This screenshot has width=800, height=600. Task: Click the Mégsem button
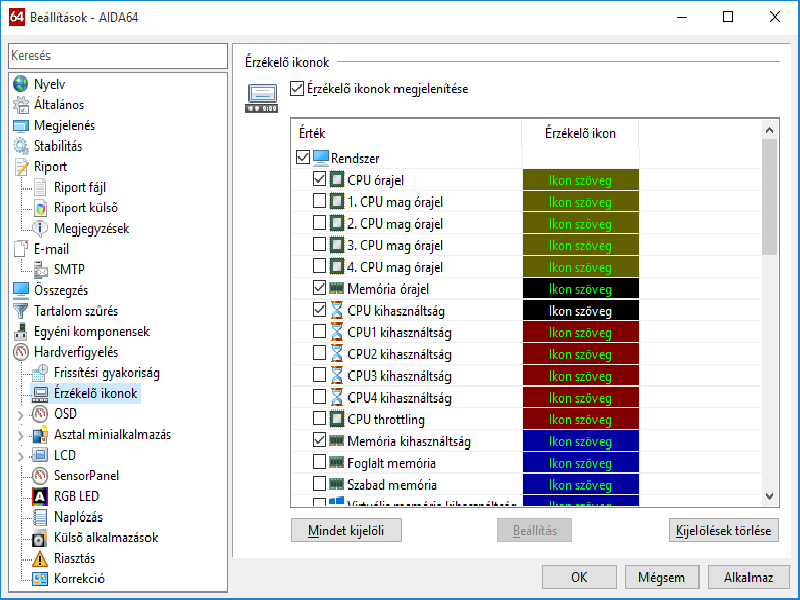662,577
